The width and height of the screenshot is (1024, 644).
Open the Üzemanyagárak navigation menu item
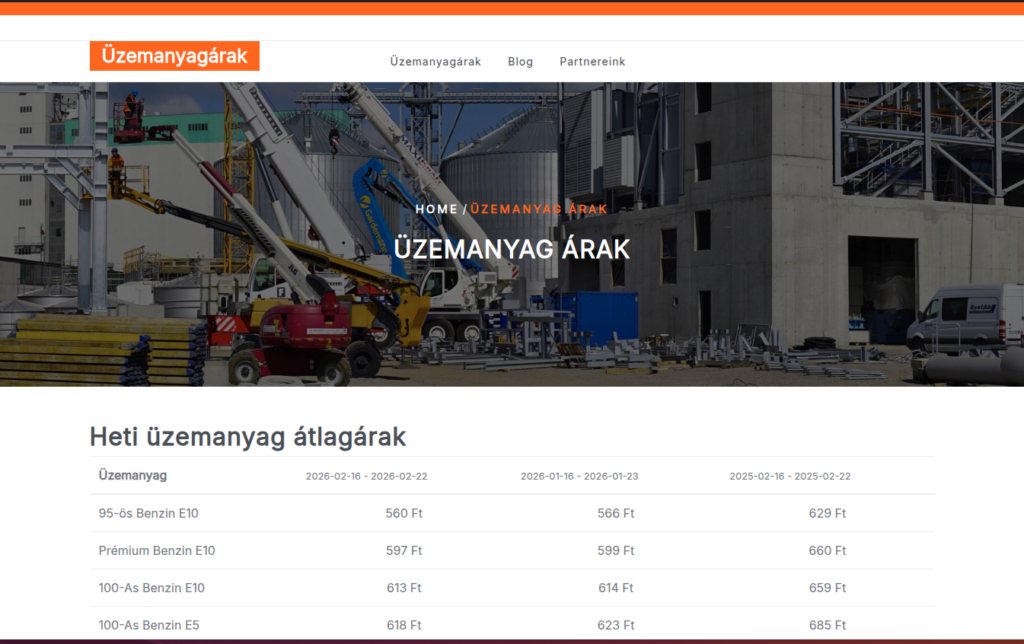pos(435,62)
